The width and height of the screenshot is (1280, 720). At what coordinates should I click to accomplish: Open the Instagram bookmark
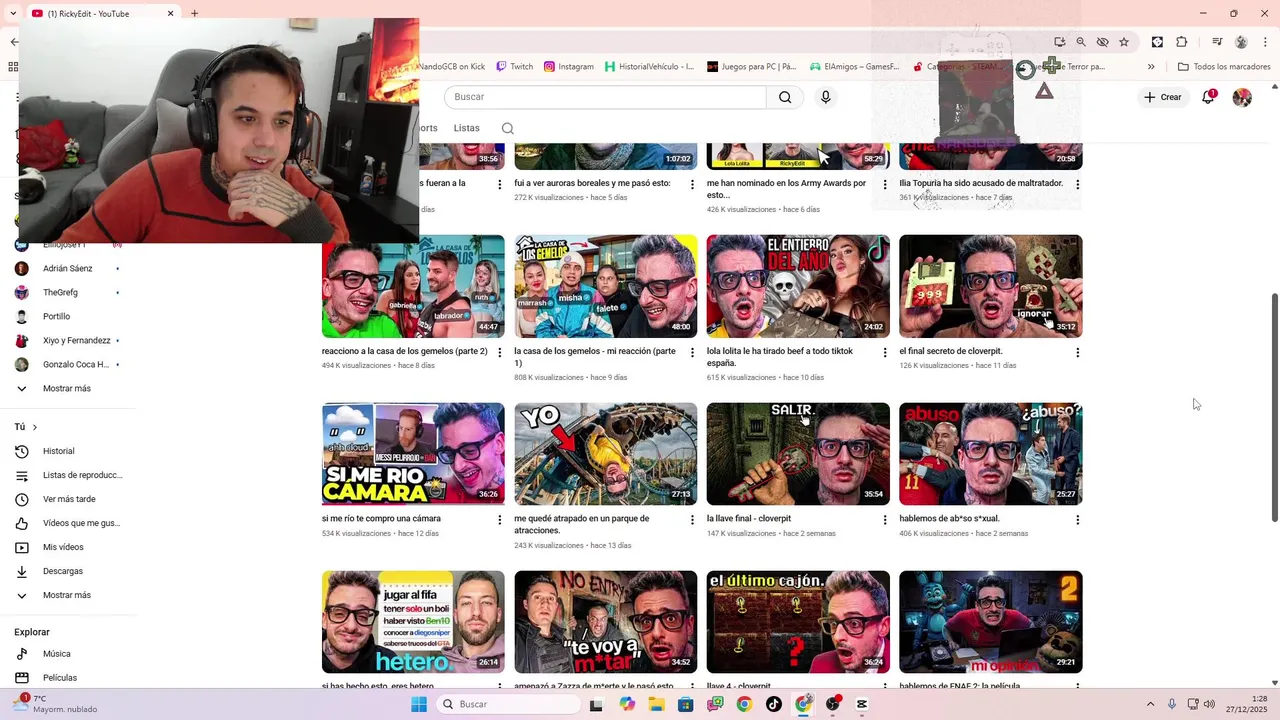[569, 67]
